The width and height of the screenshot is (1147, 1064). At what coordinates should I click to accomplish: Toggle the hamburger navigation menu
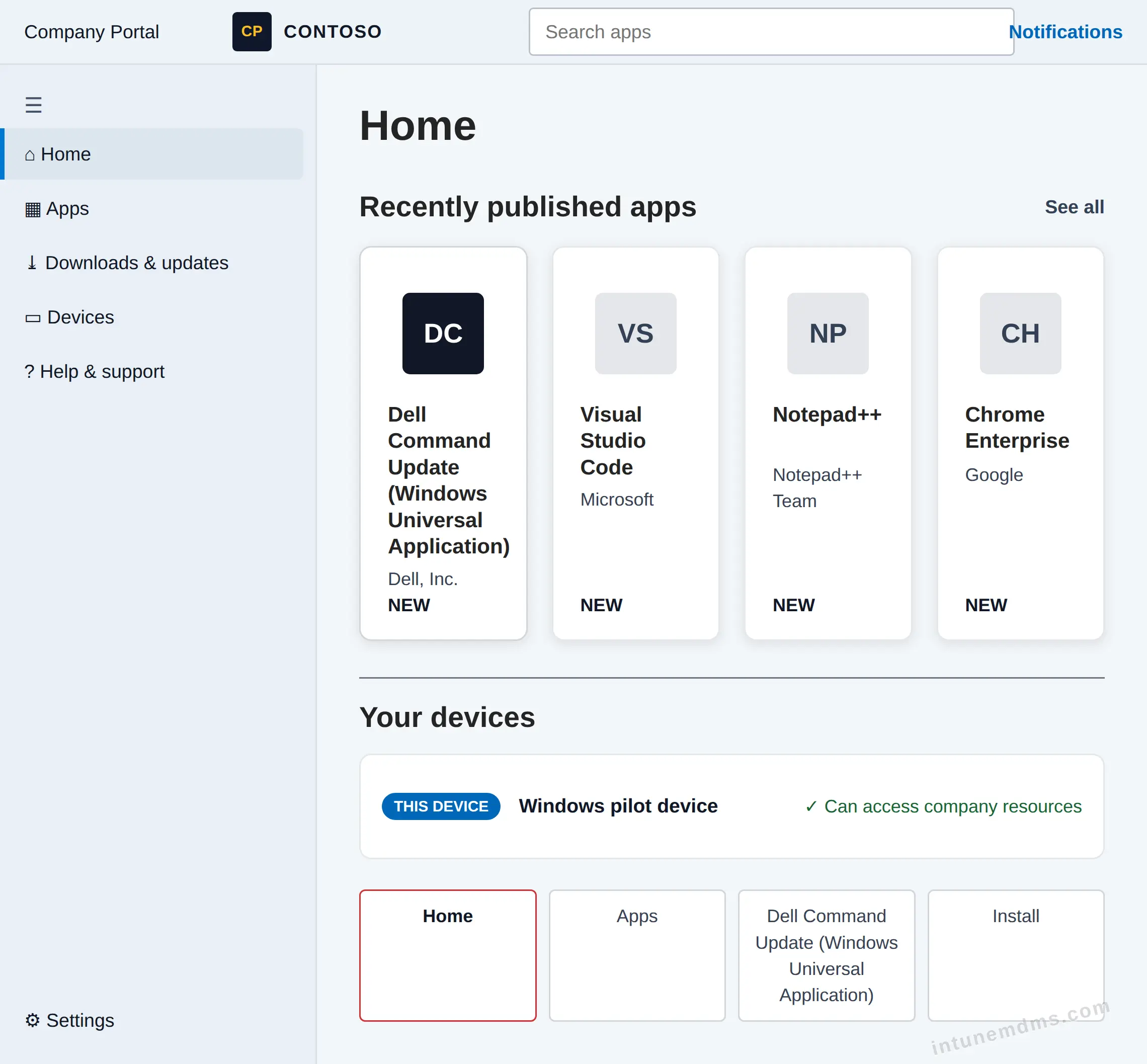click(33, 105)
